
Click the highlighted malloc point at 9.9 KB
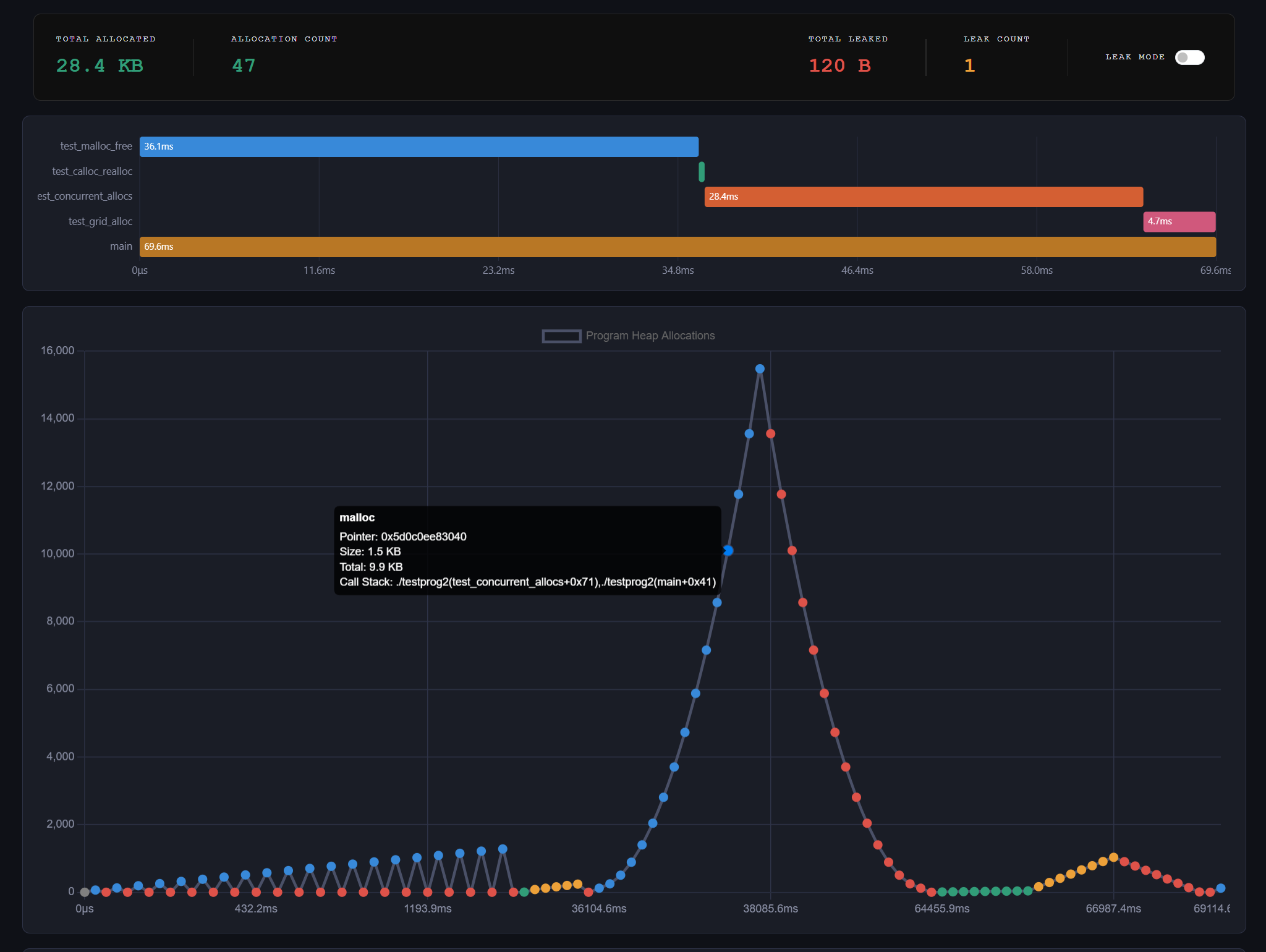click(x=728, y=550)
